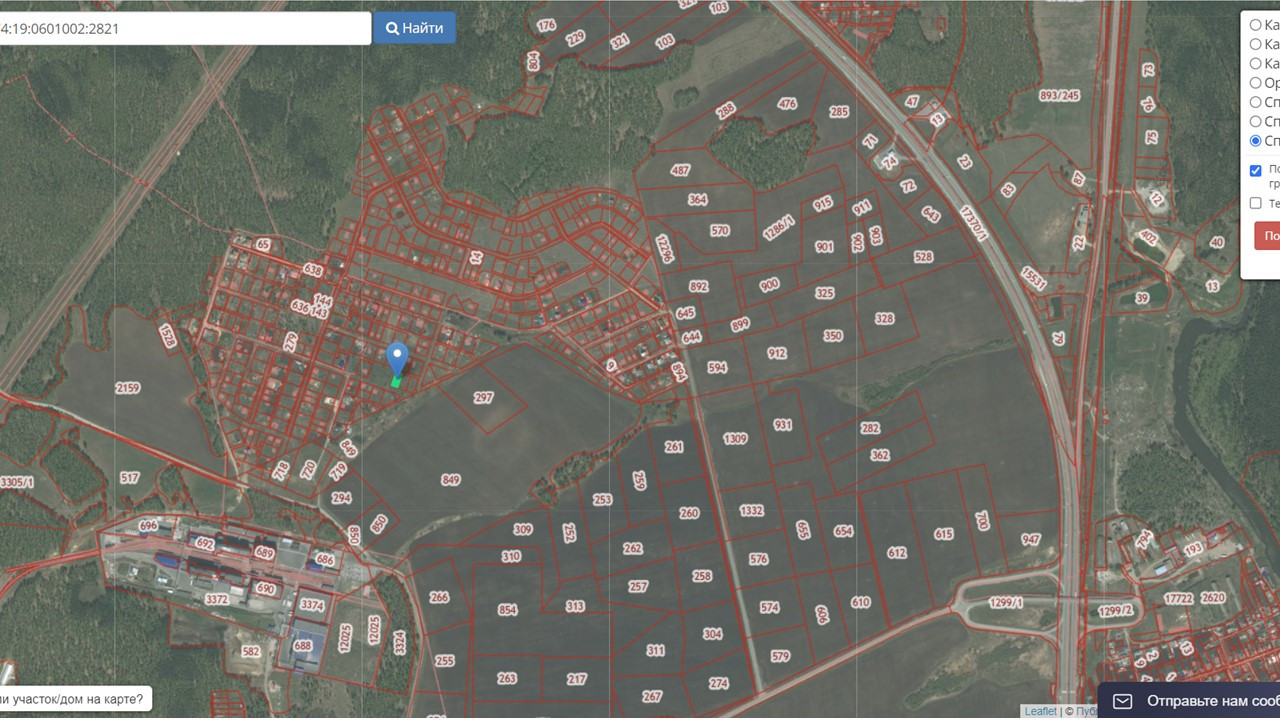Select parcel labeled 364
Image resolution: width=1280 pixels, height=720 pixels.
click(x=697, y=200)
